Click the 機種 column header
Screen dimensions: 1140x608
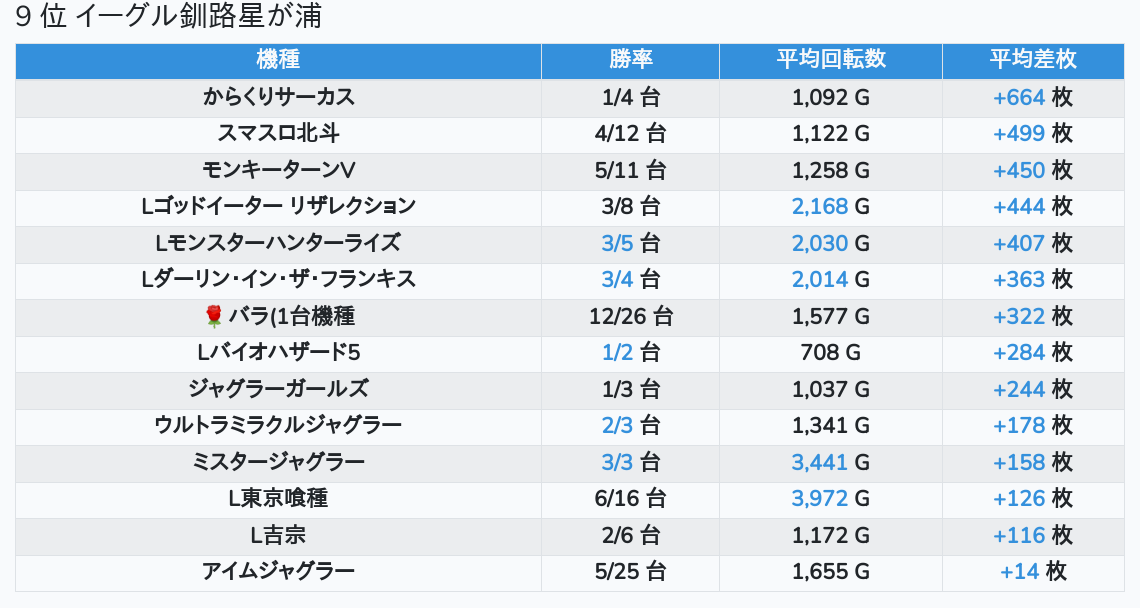click(x=278, y=60)
